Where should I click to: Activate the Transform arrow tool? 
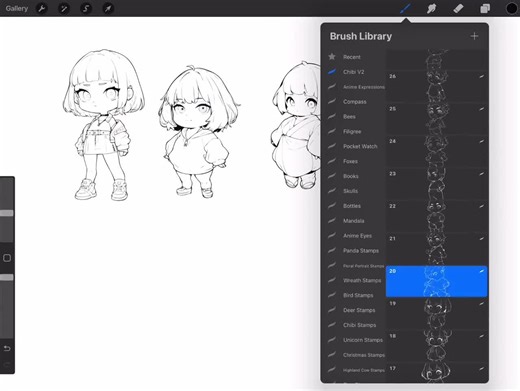pyautogui.click(x=108, y=8)
